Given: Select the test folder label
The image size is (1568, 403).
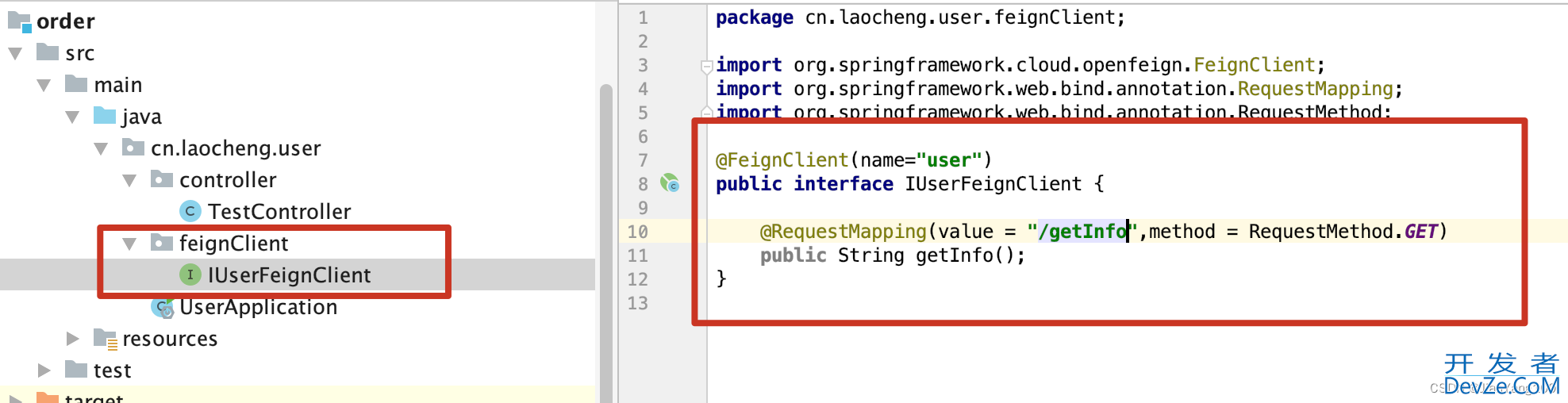Looking at the screenshot, I should coord(112,370).
